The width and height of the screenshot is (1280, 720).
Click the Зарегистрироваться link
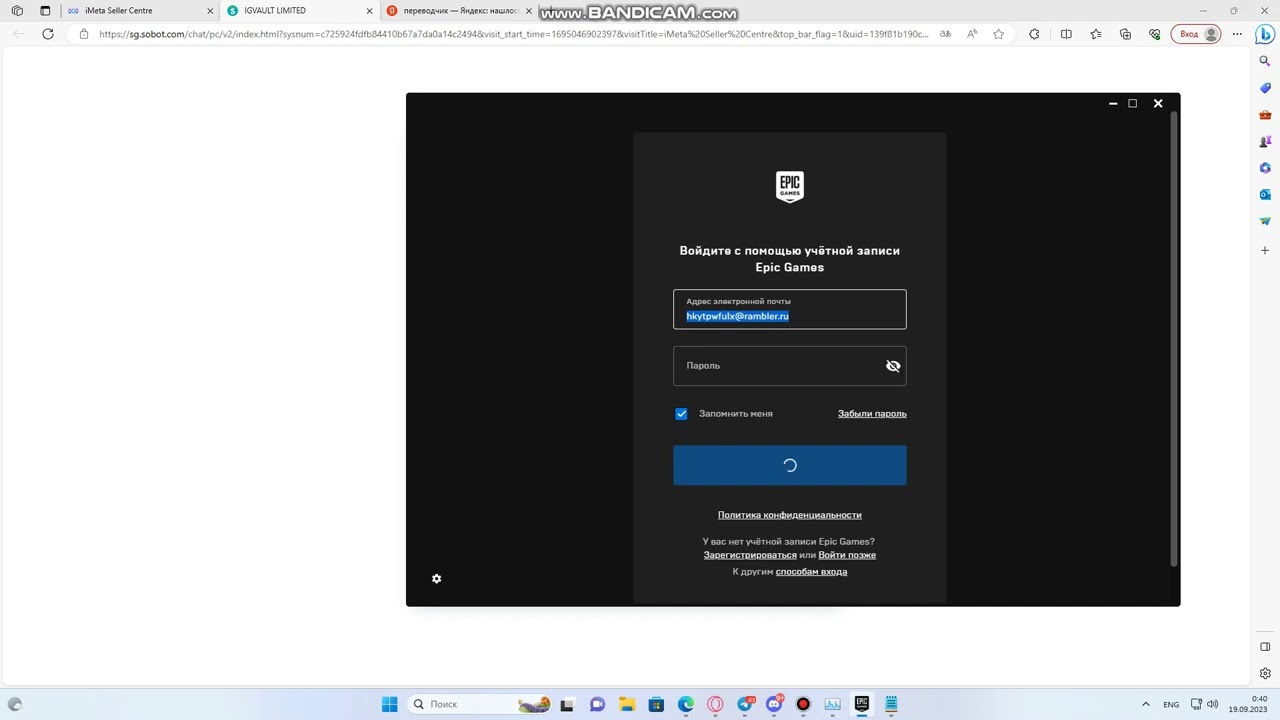pyautogui.click(x=750, y=555)
